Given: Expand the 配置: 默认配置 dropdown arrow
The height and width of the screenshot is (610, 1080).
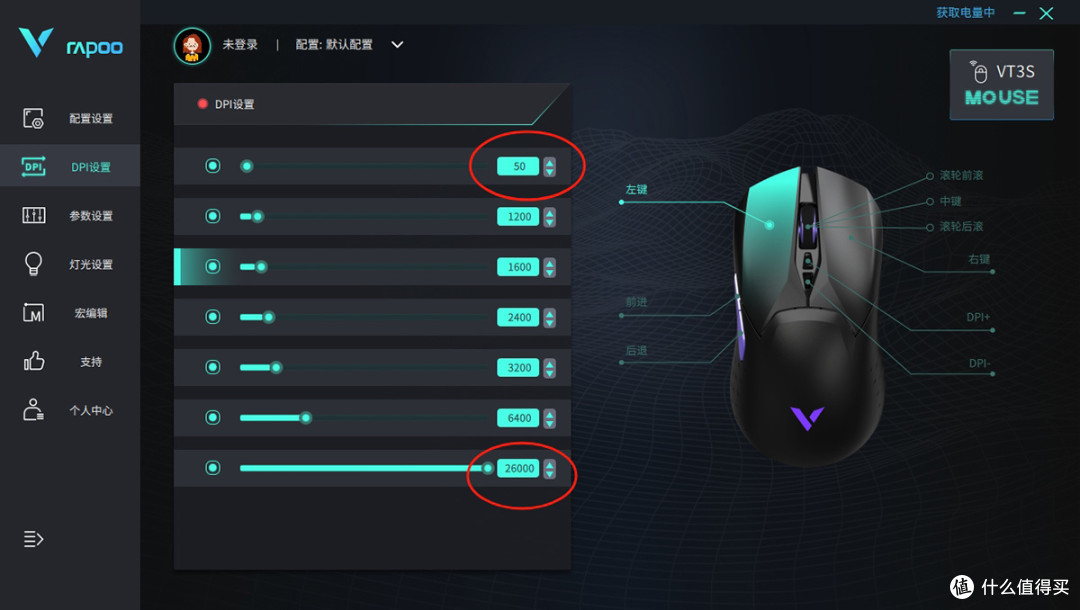Looking at the screenshot, I should [397, 45].
